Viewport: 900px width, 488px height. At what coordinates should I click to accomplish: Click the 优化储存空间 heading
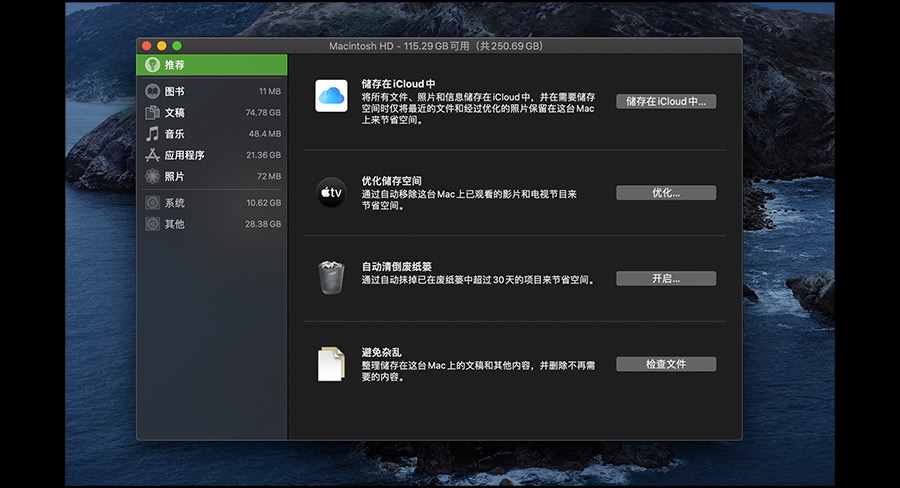[x=391, y=181]
